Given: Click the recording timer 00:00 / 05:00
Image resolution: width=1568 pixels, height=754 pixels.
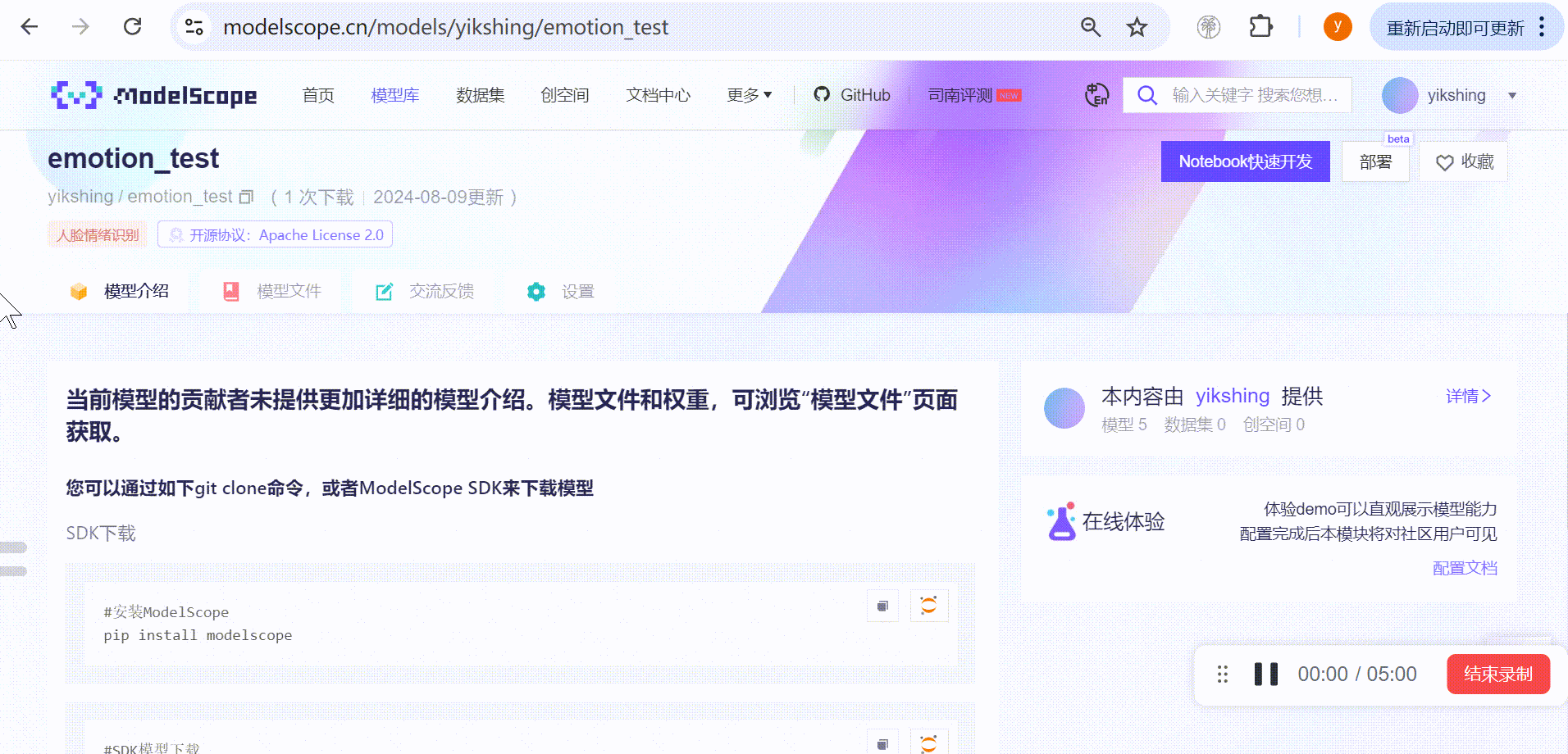Looking at the screenshot, I should pyautogui.click(x=1357, y=675).
